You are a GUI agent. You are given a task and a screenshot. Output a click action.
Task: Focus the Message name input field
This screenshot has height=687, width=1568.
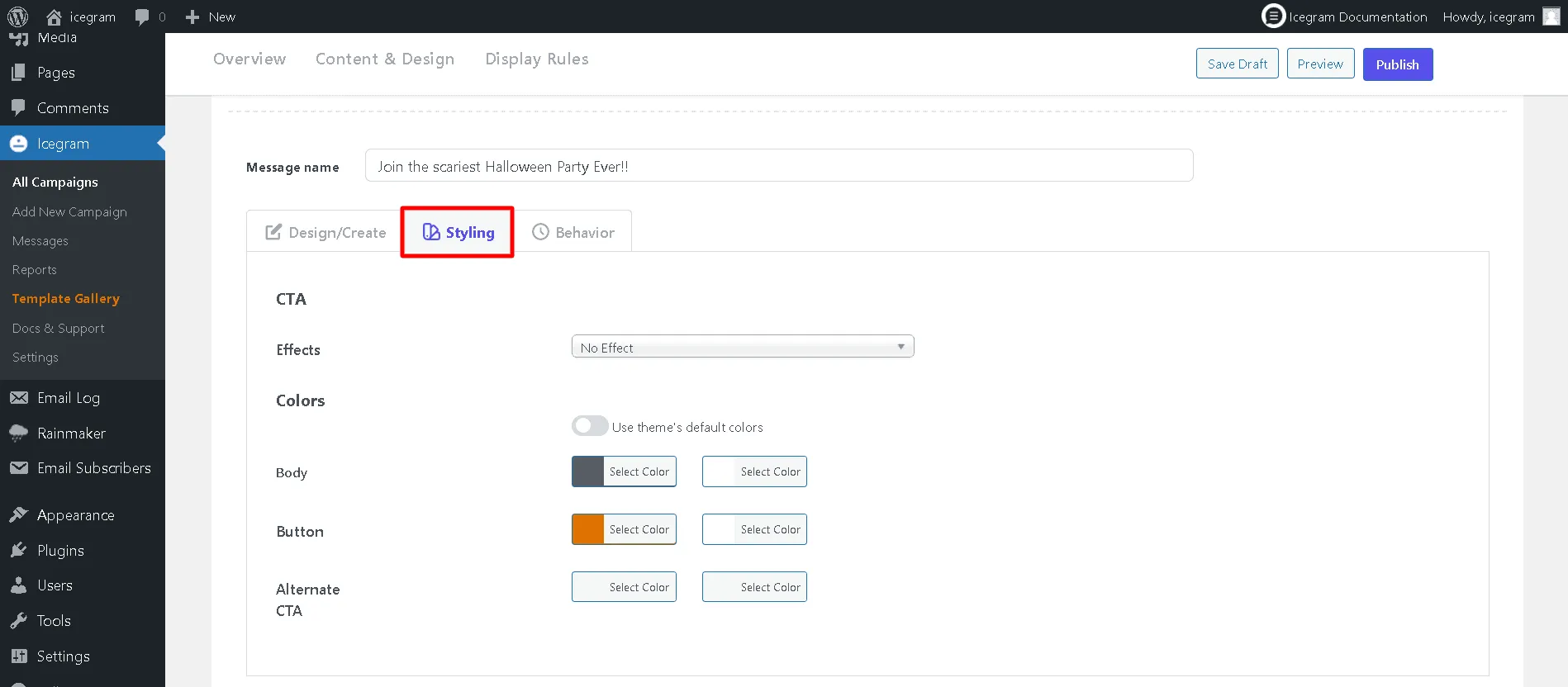click(779, 165)
